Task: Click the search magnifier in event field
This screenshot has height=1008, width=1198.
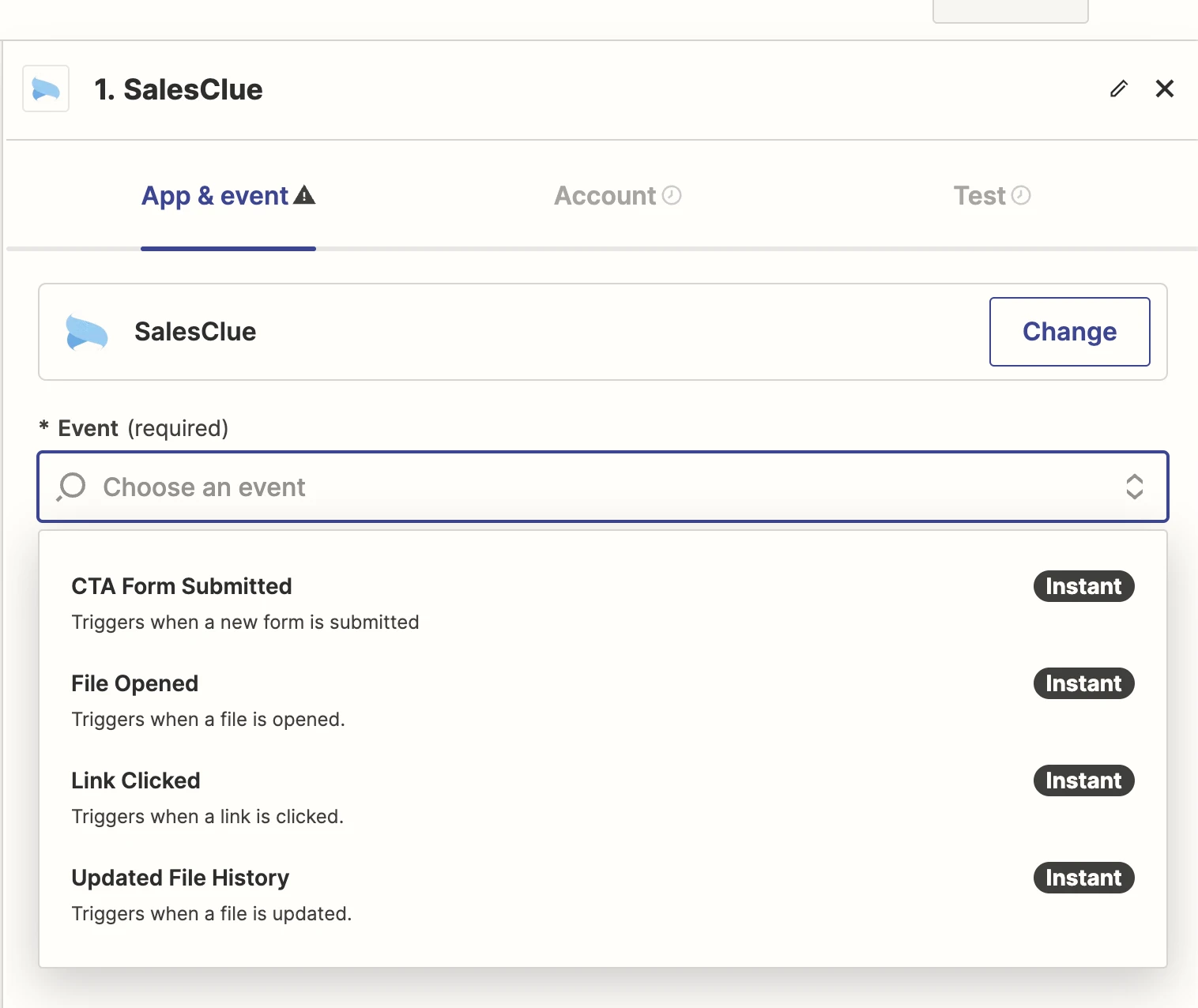Action: [71, 487]
